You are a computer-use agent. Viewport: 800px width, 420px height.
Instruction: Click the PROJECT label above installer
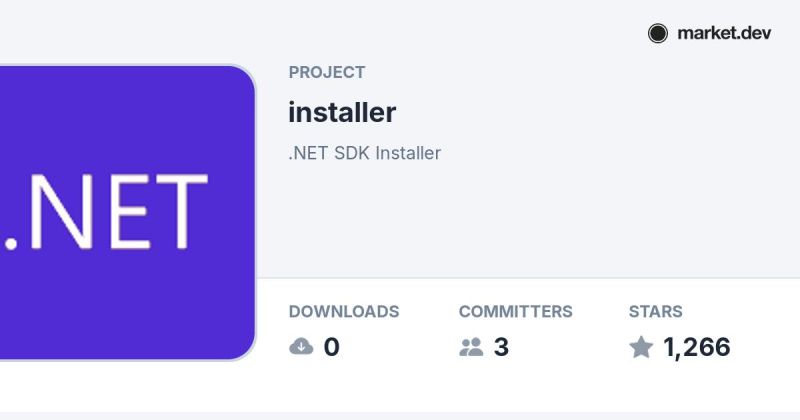coord(327,72)
